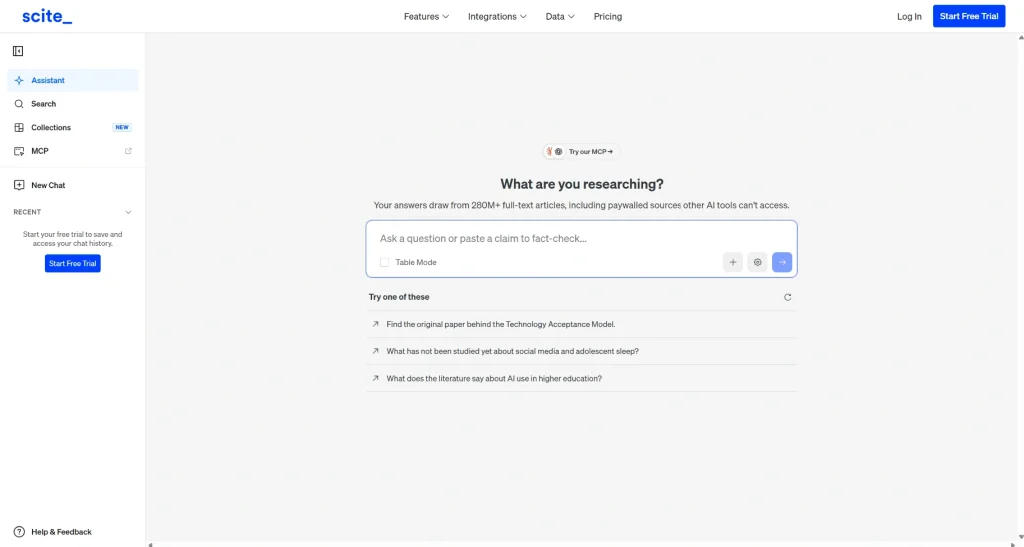Collapse the sidebar panel icon
Viewport: 1024px width, 547px height.
click(18, 51)
